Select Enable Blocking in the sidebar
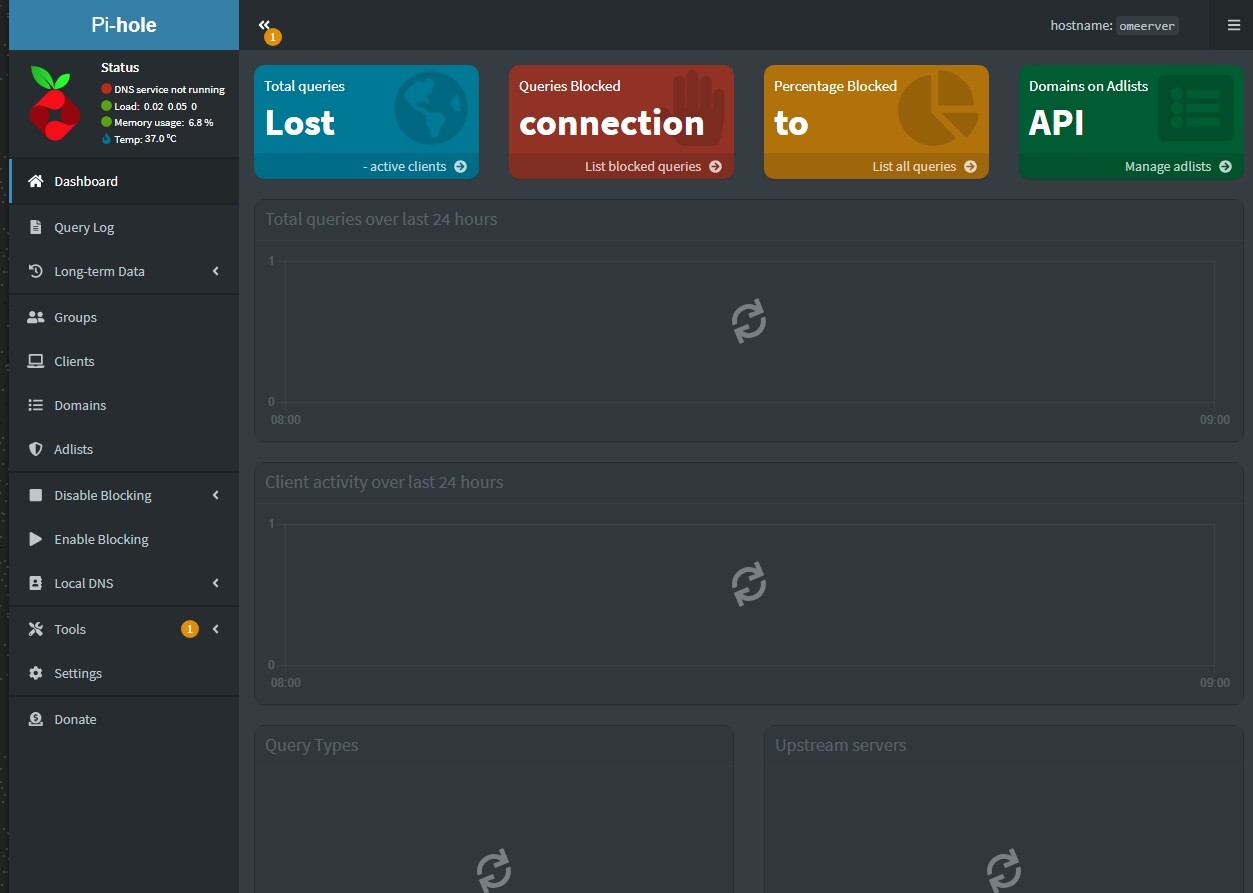Screen dimensions: 1253x893 [x=124, y=539]
